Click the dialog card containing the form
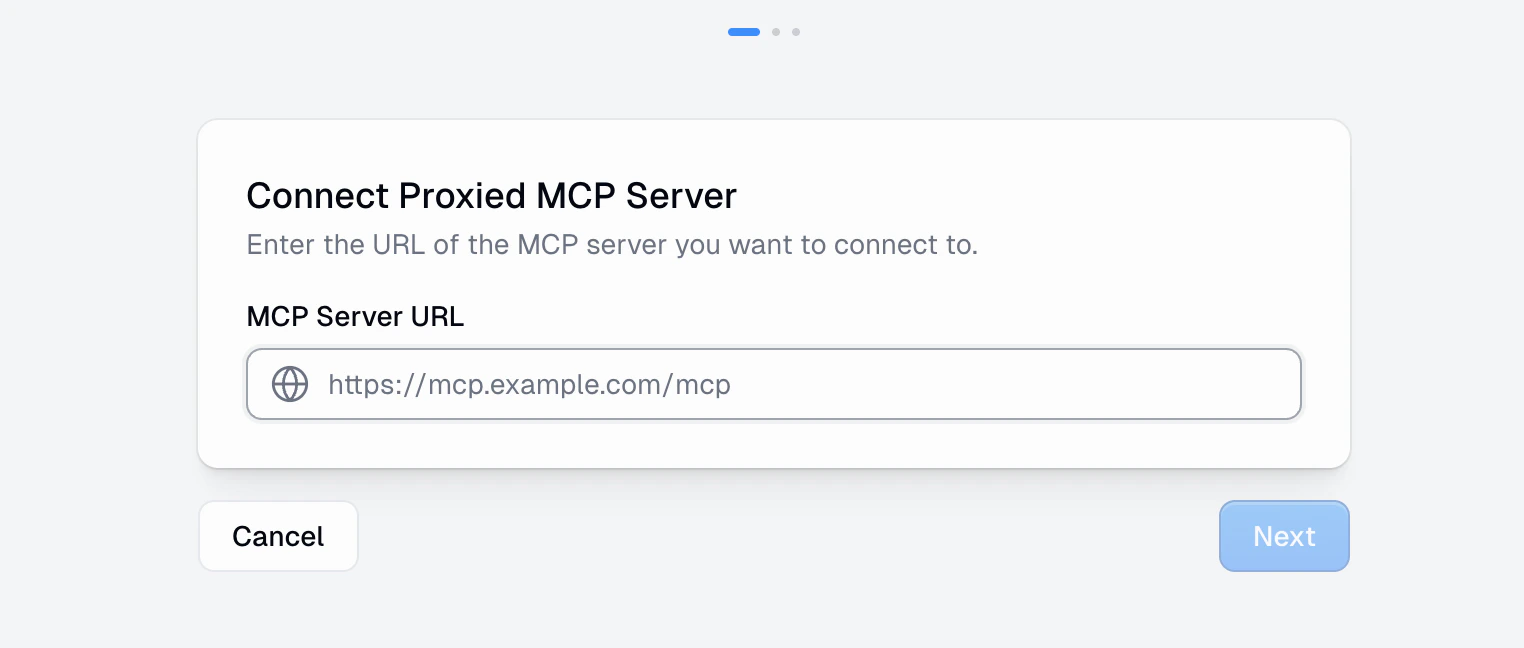This screenshot has width=1524, height=648. click(x=773, y=293)
